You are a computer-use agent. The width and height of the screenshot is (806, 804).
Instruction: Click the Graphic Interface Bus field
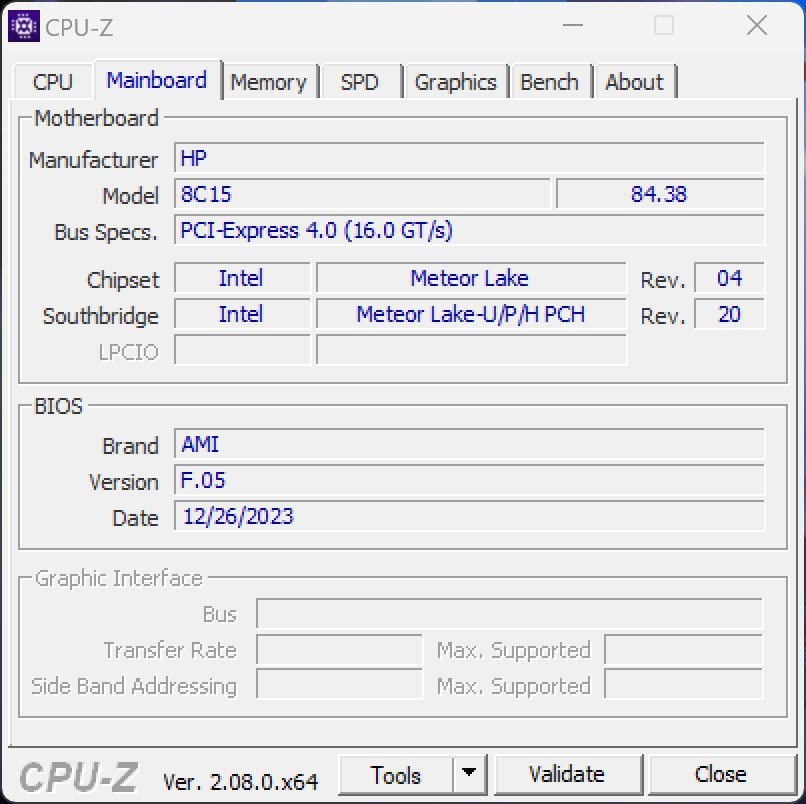509,614
